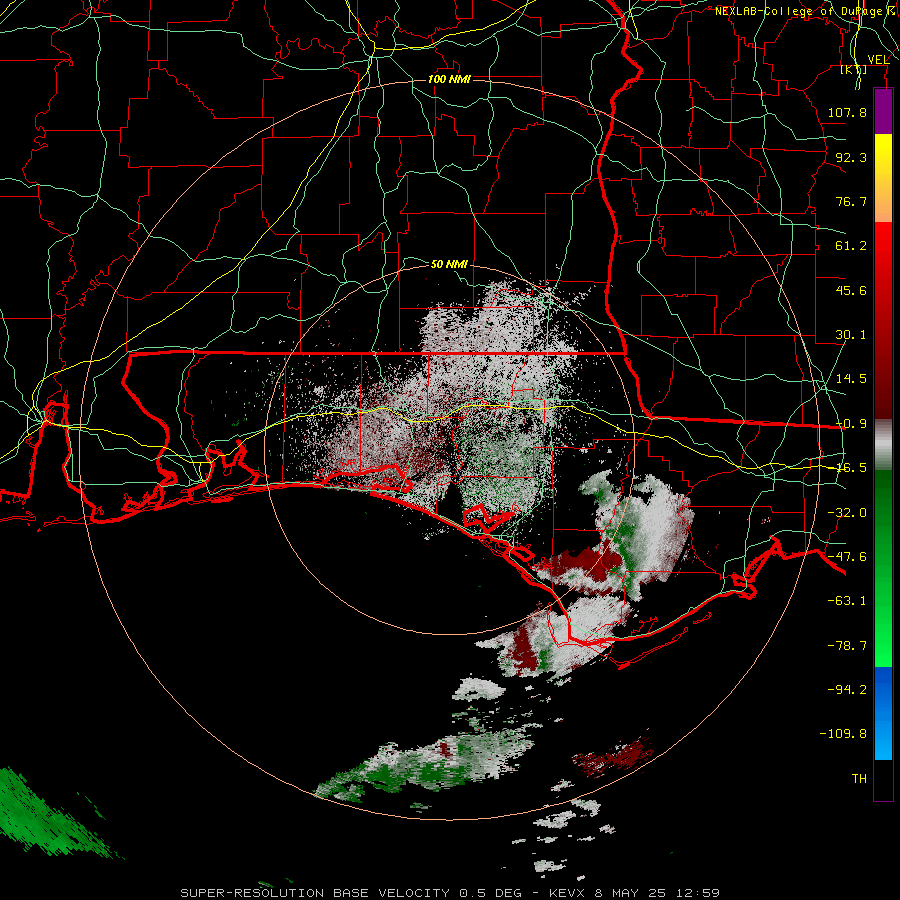Screen dimensions: 900x900
Task: Click the blue segment of color bar
Action: 883,713
